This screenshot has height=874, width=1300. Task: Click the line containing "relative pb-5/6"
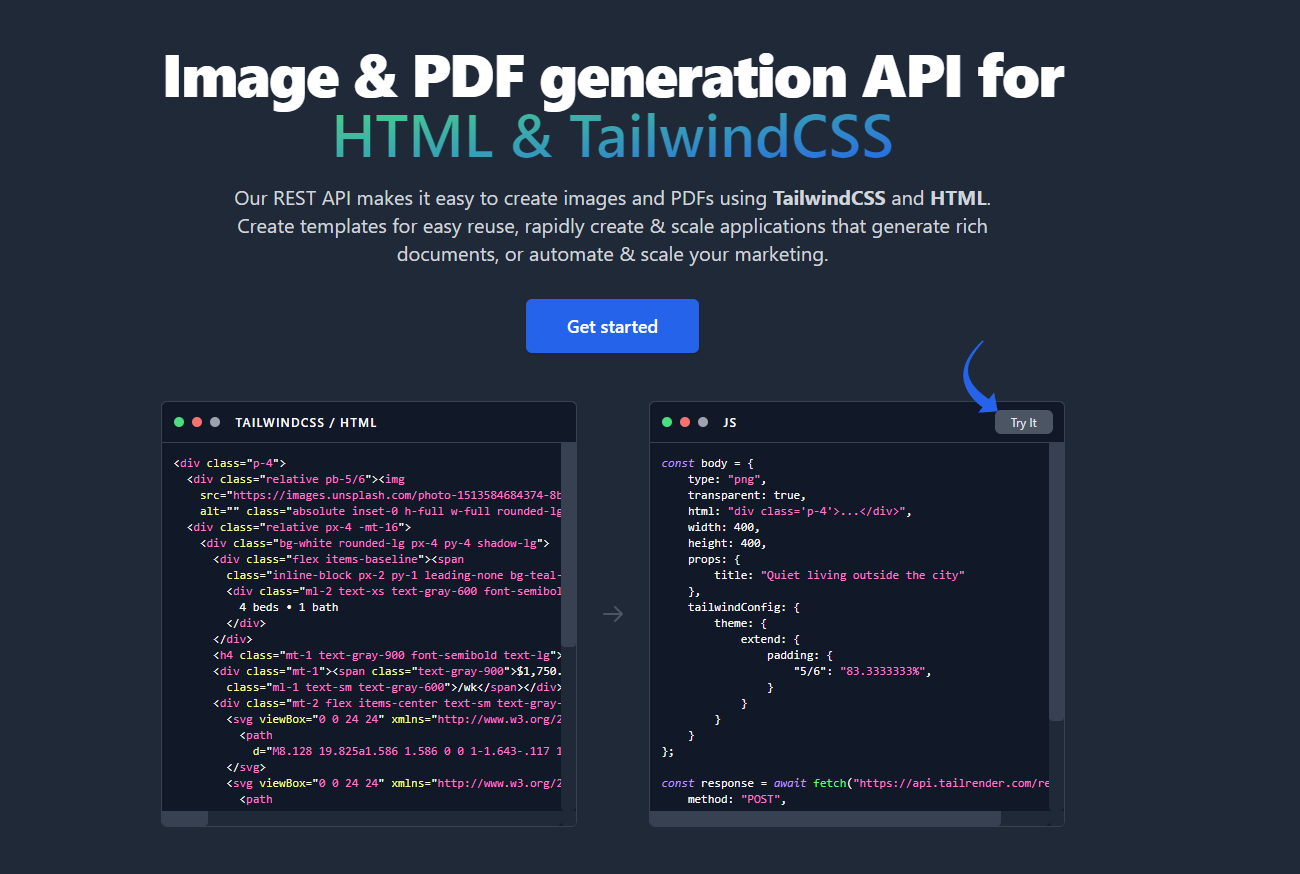point(295,479)
